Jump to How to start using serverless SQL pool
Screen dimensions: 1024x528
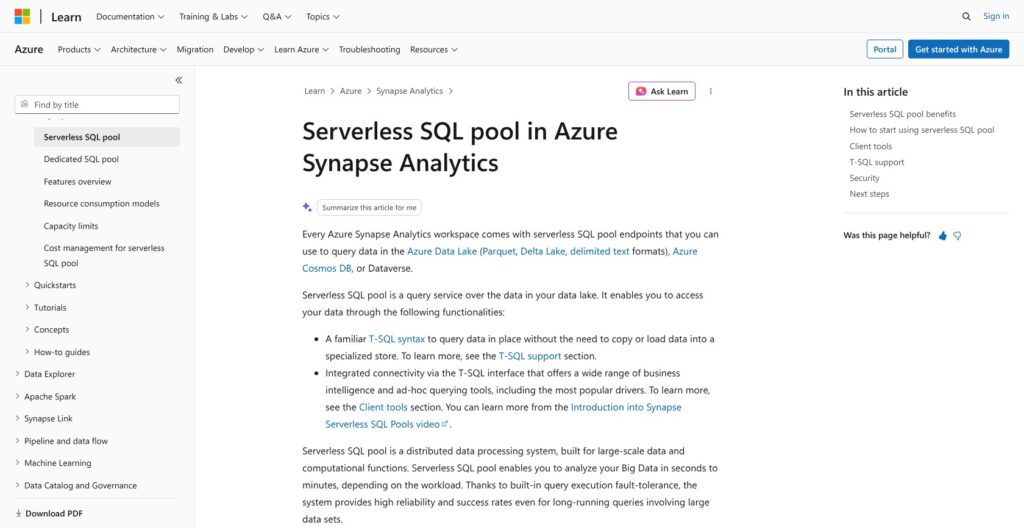tap(921, 130)
